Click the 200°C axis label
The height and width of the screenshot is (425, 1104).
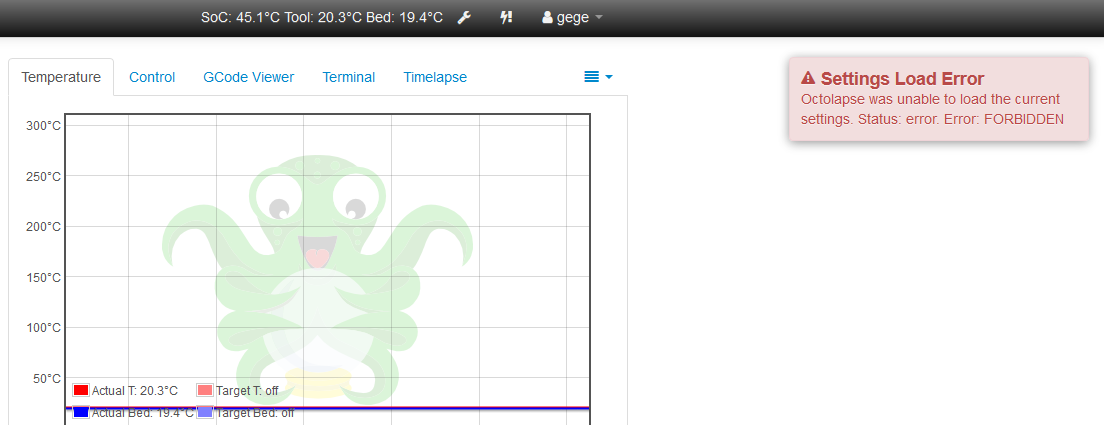pyautogui.click(x=44, y=227)
